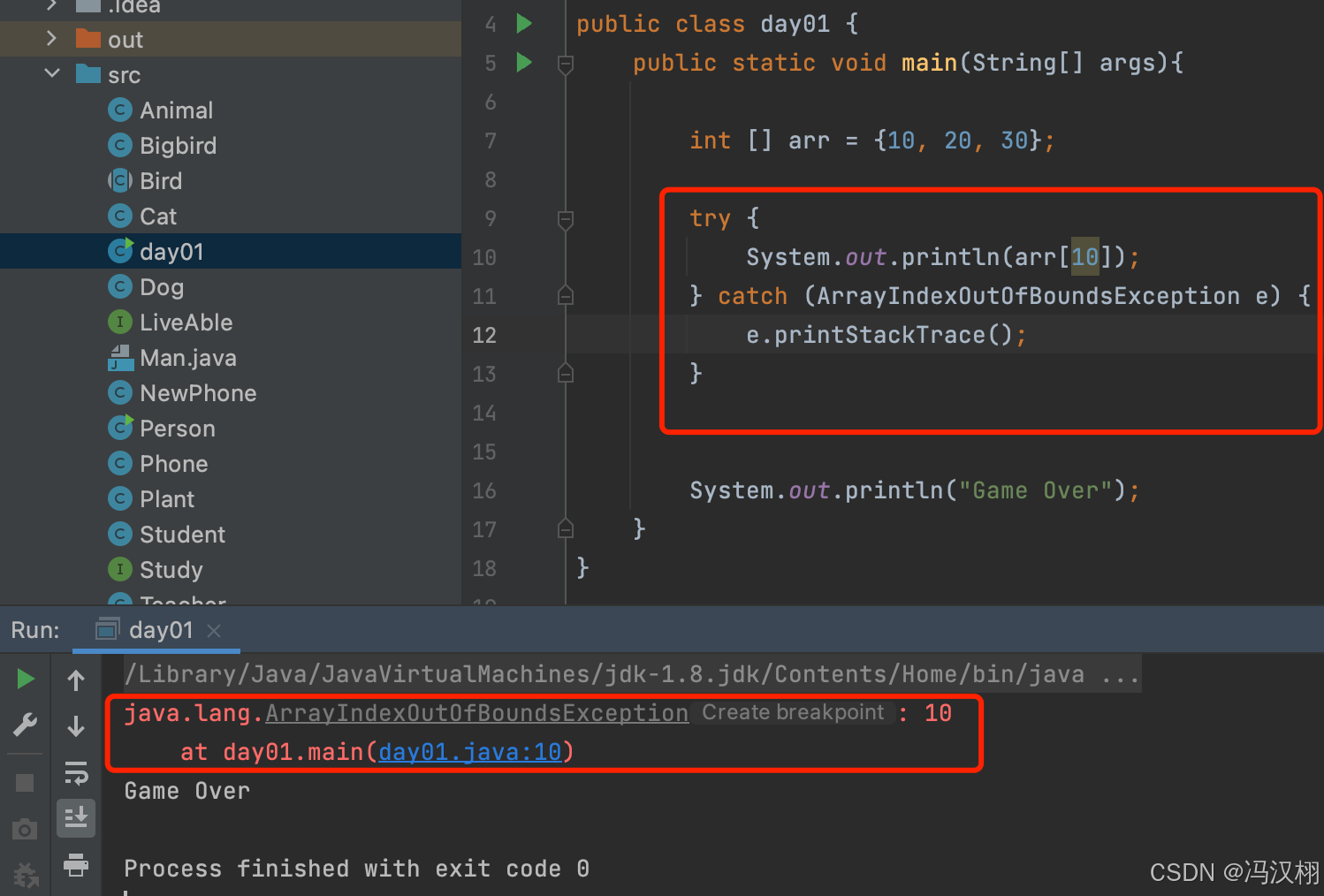
Task: Open the Plant class file
Action: 166,499
